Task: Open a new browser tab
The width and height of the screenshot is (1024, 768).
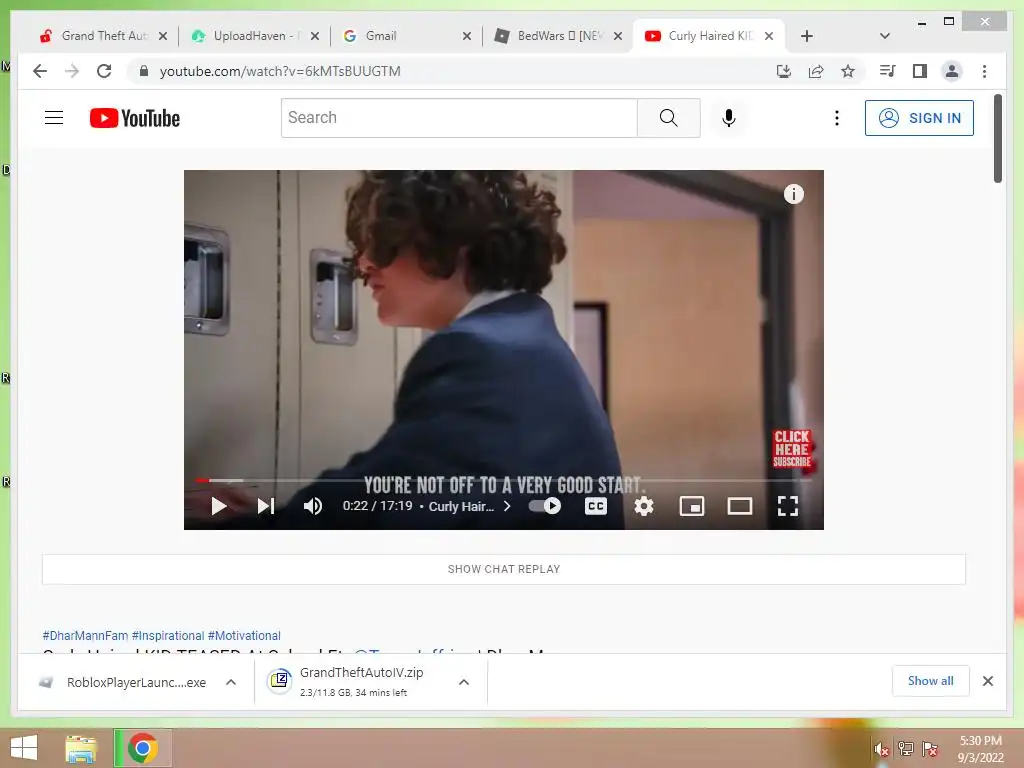Action: coord(807,36)
